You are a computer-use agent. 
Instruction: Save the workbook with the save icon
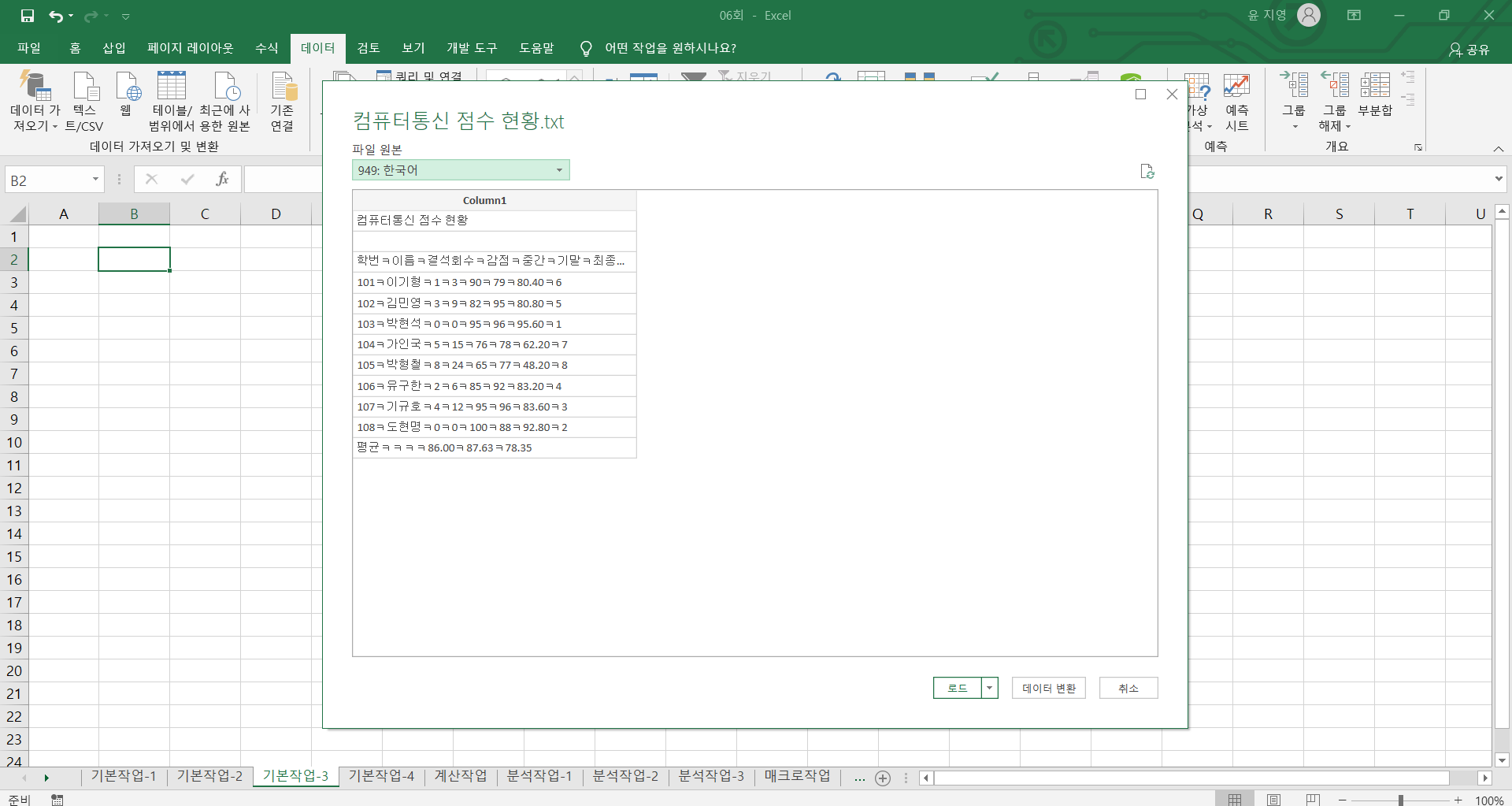point(28,16)
